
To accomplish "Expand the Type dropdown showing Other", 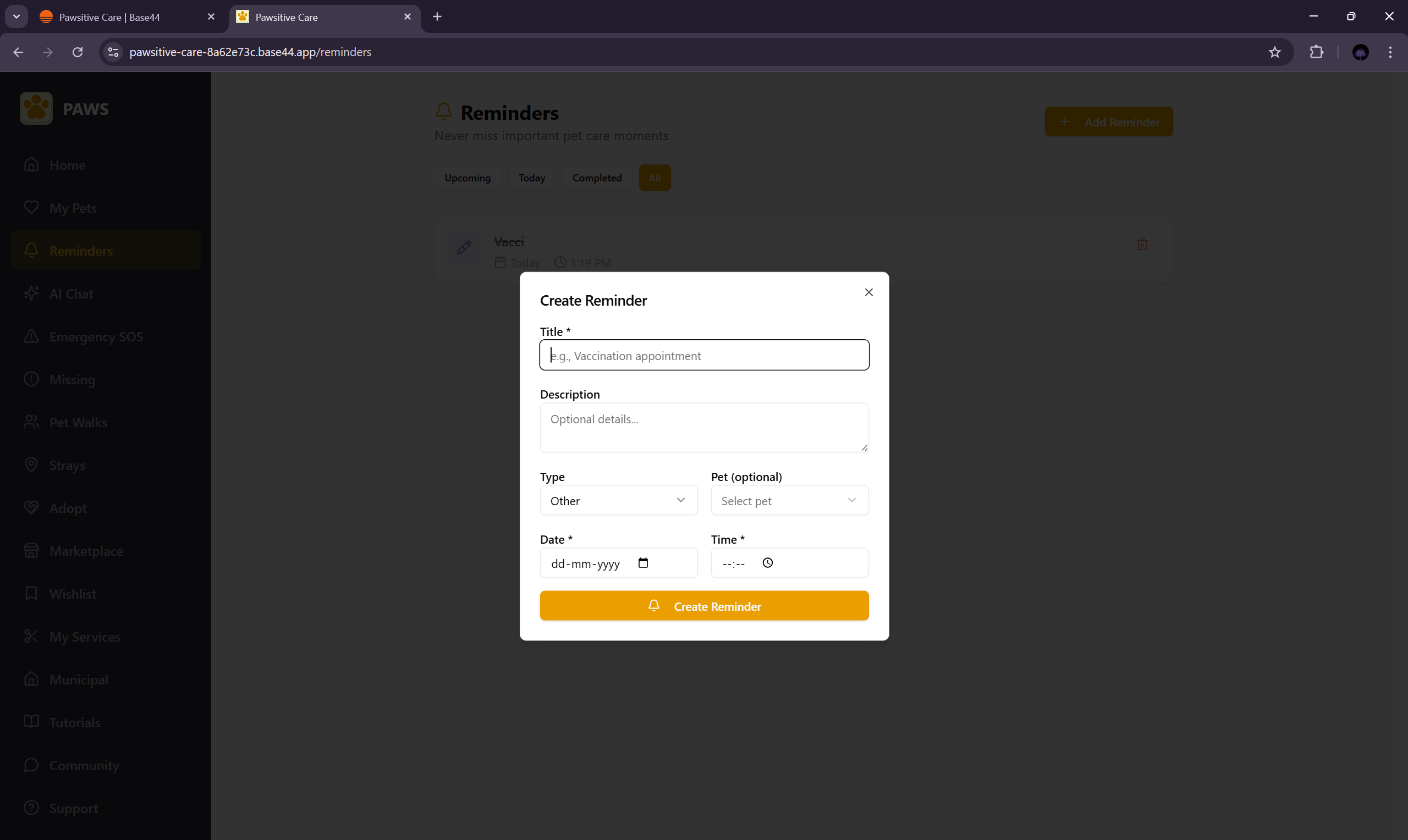I will (x=618, y=500).
